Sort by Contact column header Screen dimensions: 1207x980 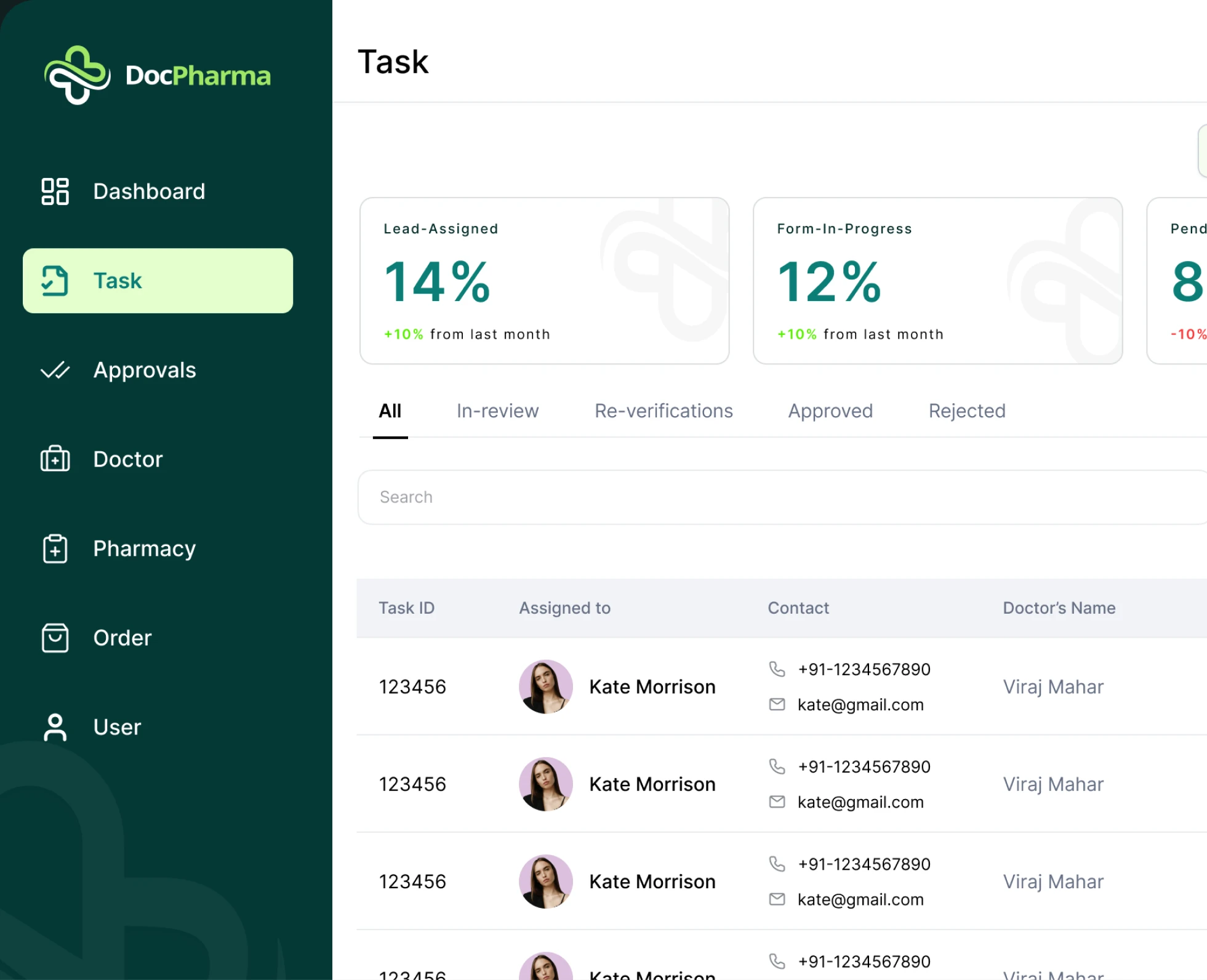click(798, 608)
